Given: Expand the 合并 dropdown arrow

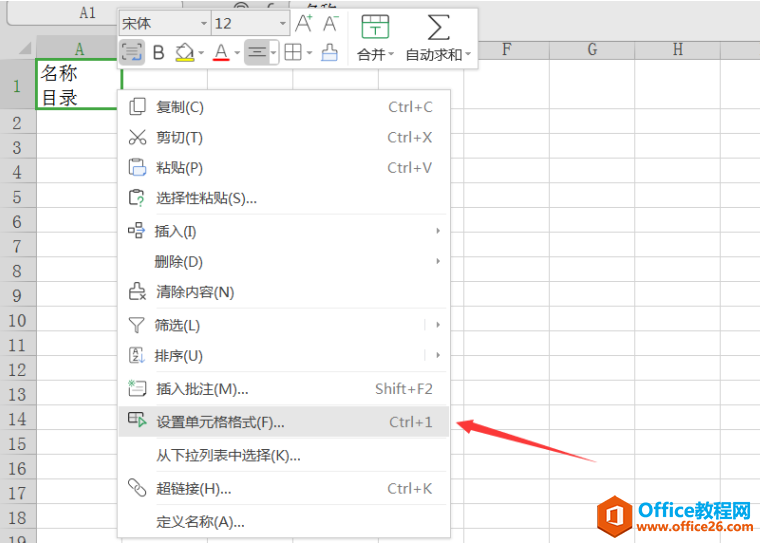Looking at the screenshot, I should (391, 54).
